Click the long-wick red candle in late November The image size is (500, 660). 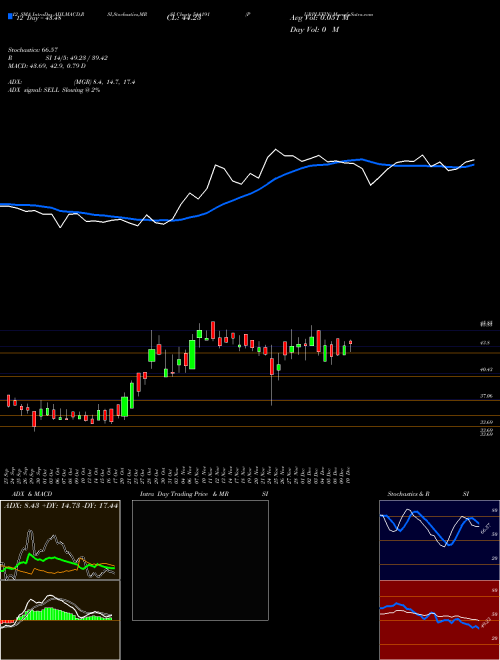pyautogui.click(x=272, y=367)
